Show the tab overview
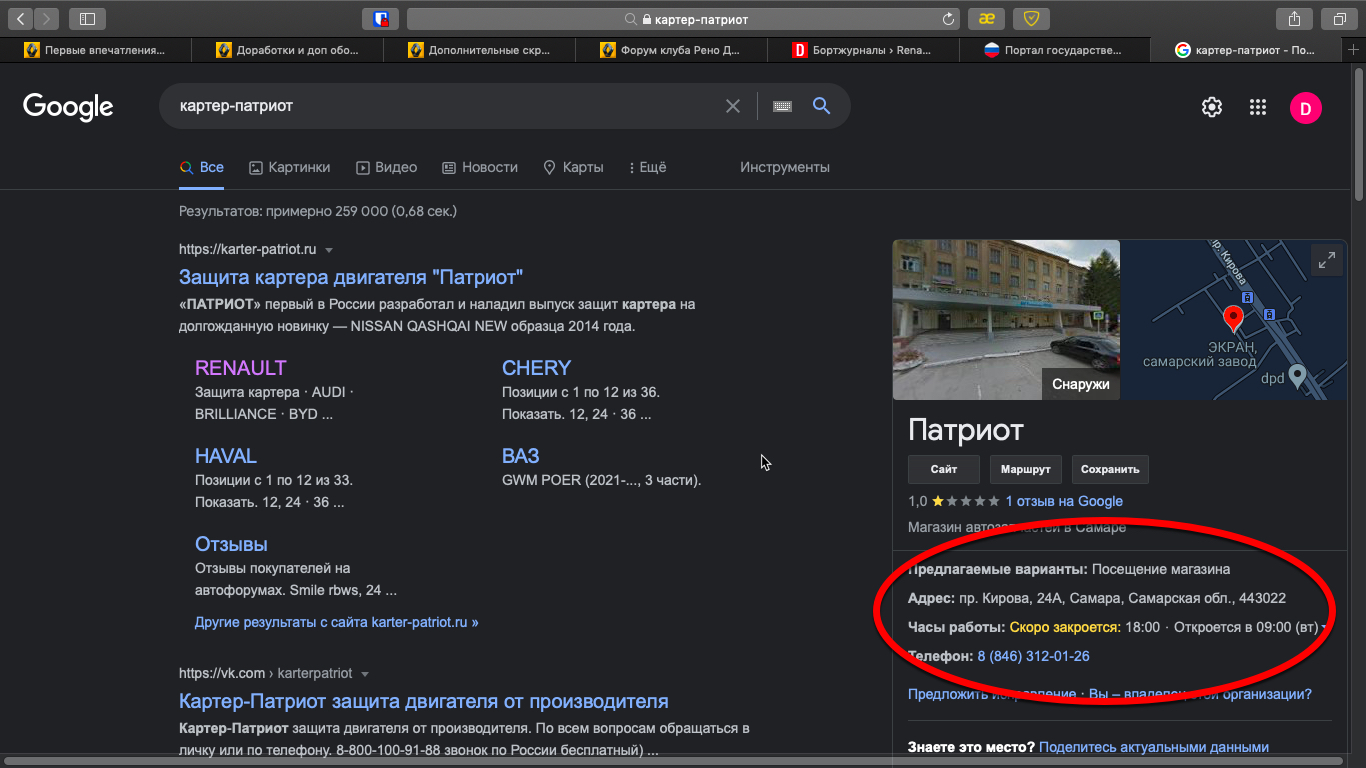 point(1338,18)
